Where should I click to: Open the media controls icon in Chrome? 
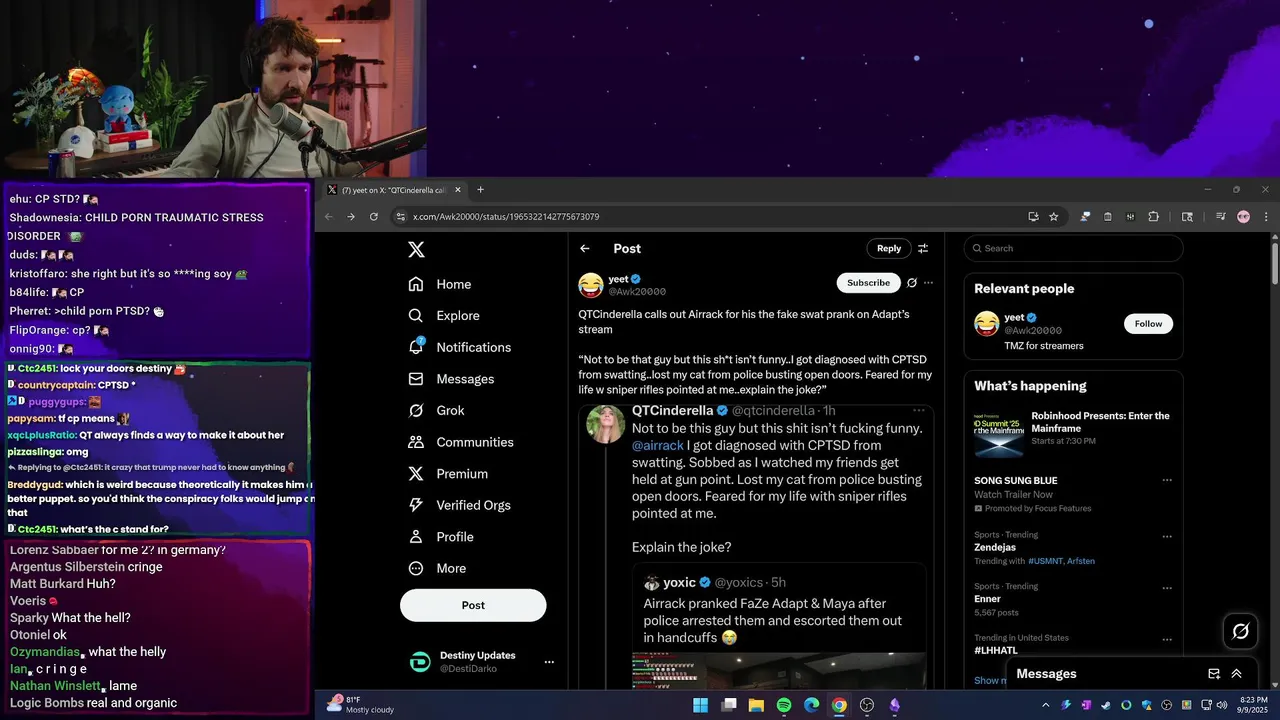1221,217
